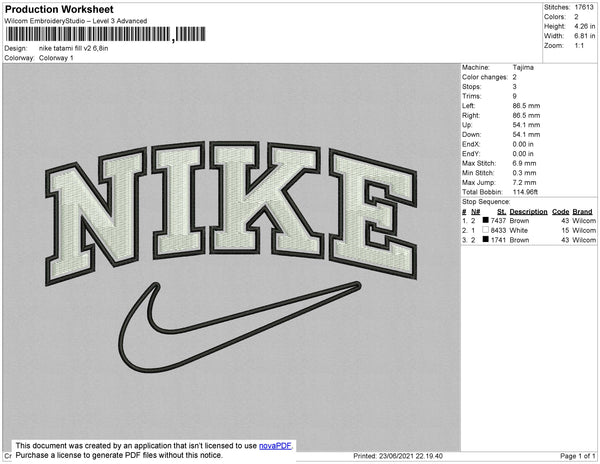Select the 'Colorway 1' value

point(56,58)
